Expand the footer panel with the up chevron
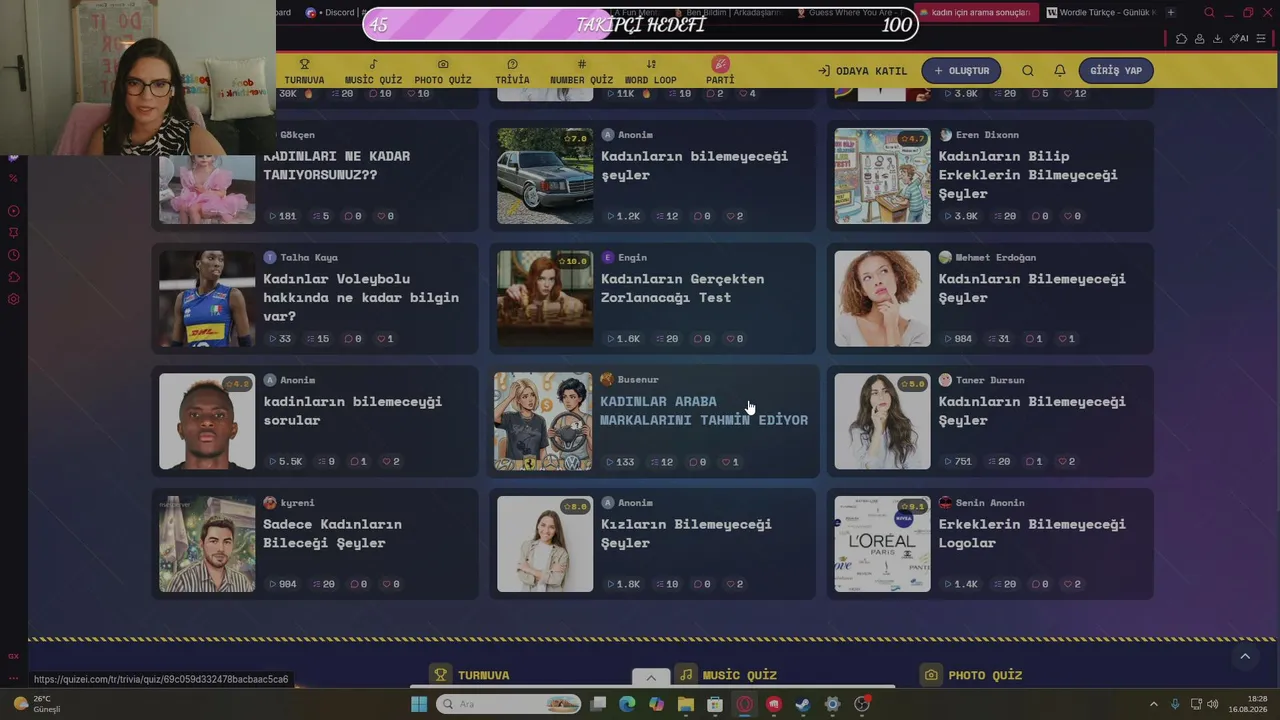 (x=651, y=677)
